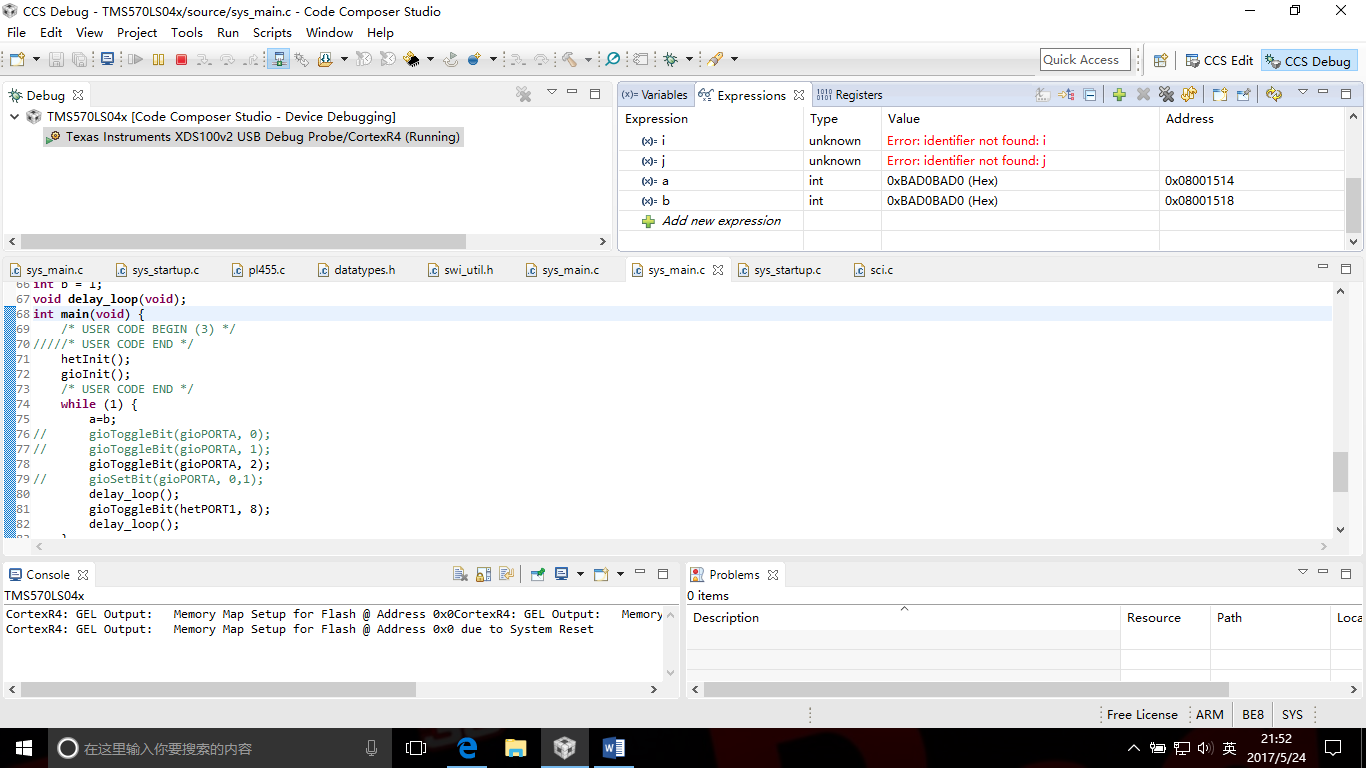Toggle the highlighted Real-time Mode toolbar button
Screen dimensions: 1366x768
pyautogui.click(x=278, y=60)
